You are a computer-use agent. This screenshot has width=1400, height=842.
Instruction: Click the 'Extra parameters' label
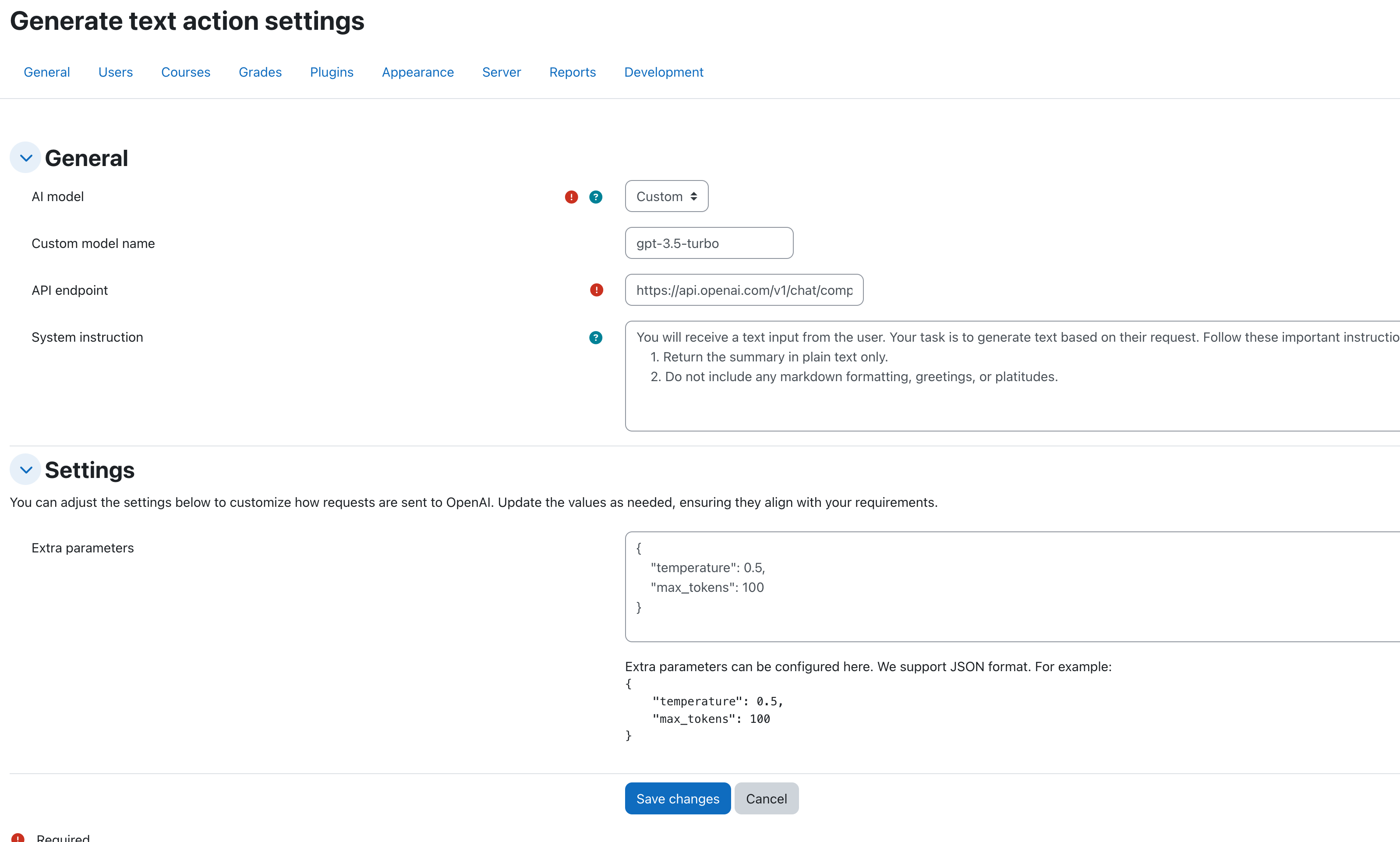coord(82,548)
